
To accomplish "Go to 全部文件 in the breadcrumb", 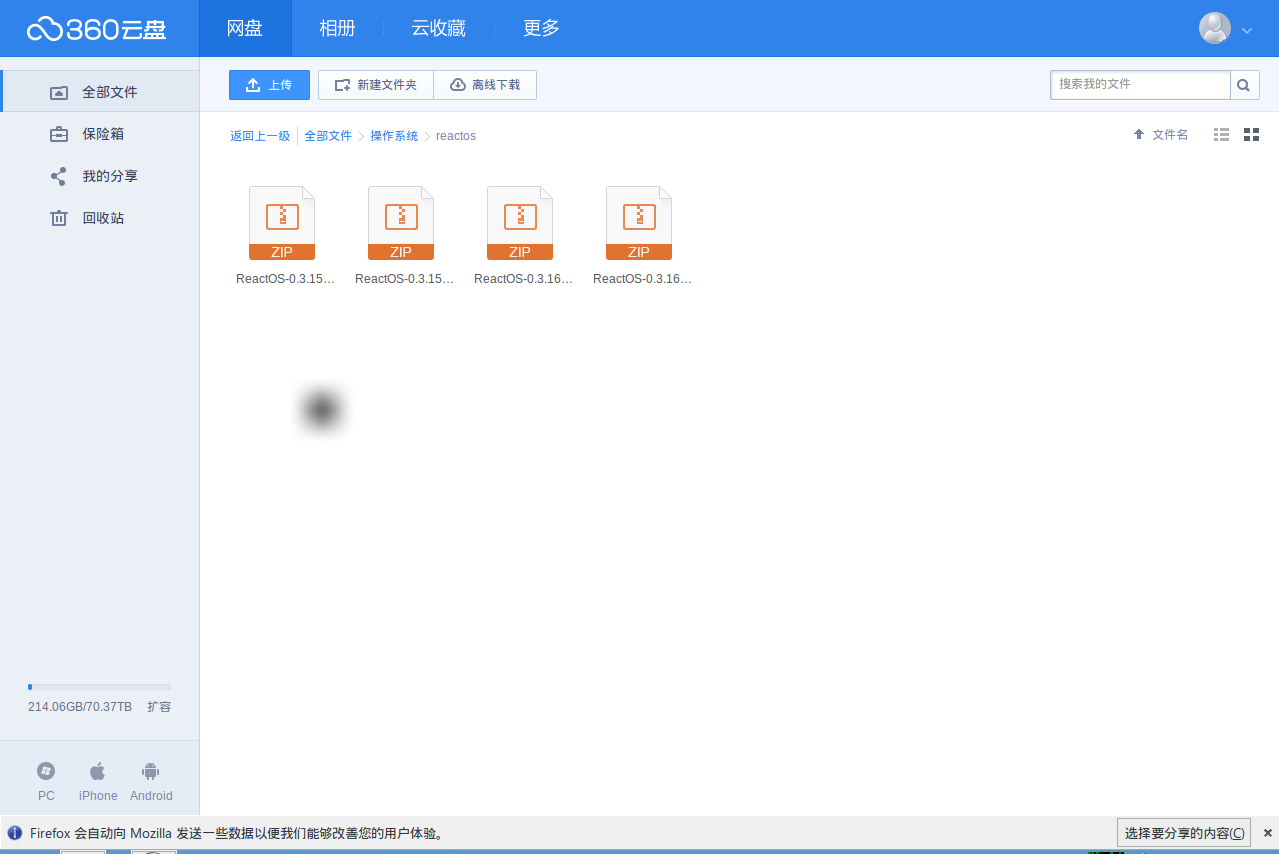I will coord(328,136).
